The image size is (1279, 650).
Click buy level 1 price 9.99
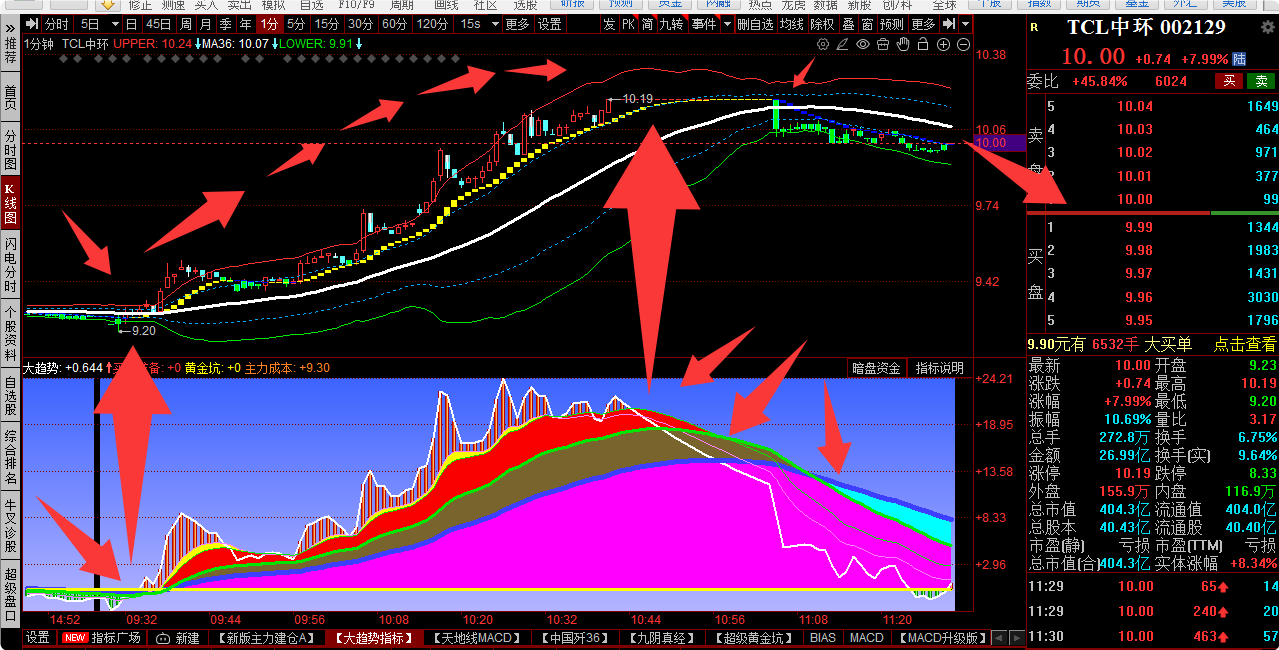point(1137,227)
